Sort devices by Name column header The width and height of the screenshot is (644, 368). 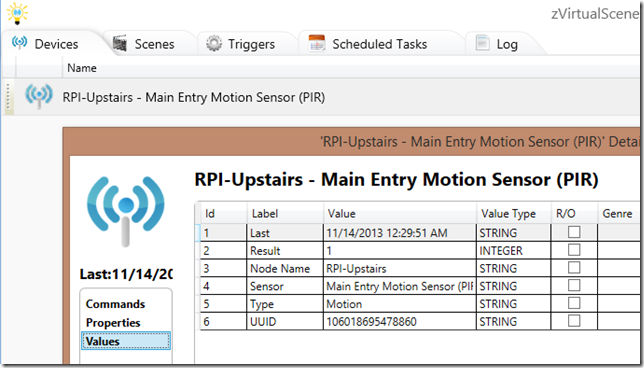[82, 68]
